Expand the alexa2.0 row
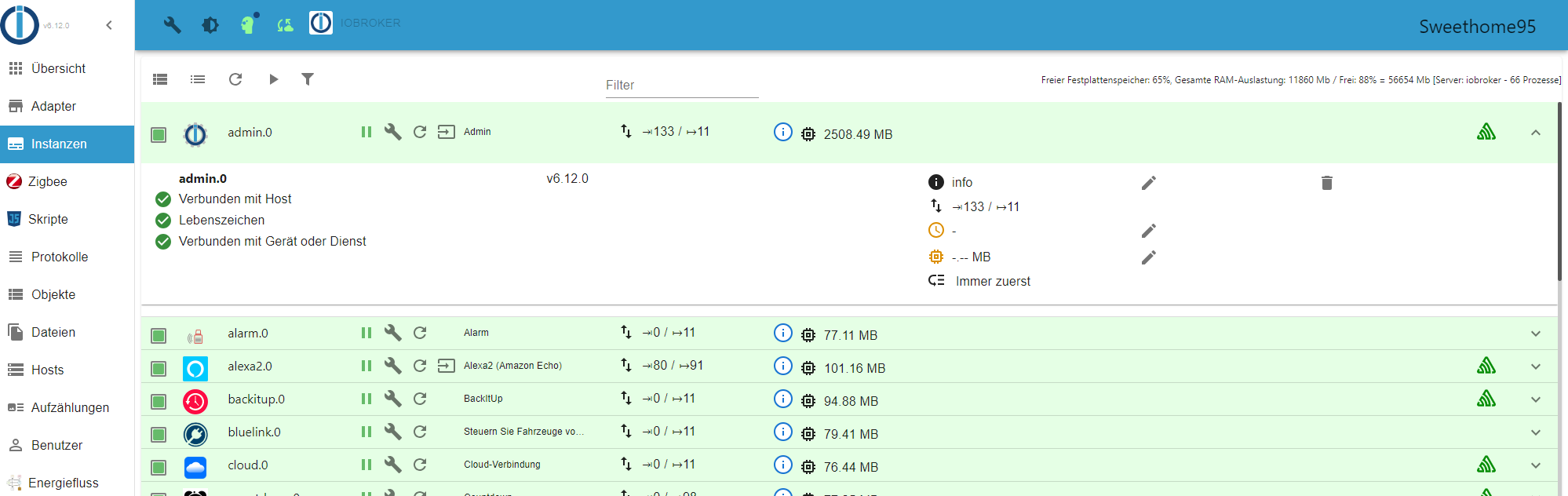Screen dimensions: 1568x496 [1536, 367]
